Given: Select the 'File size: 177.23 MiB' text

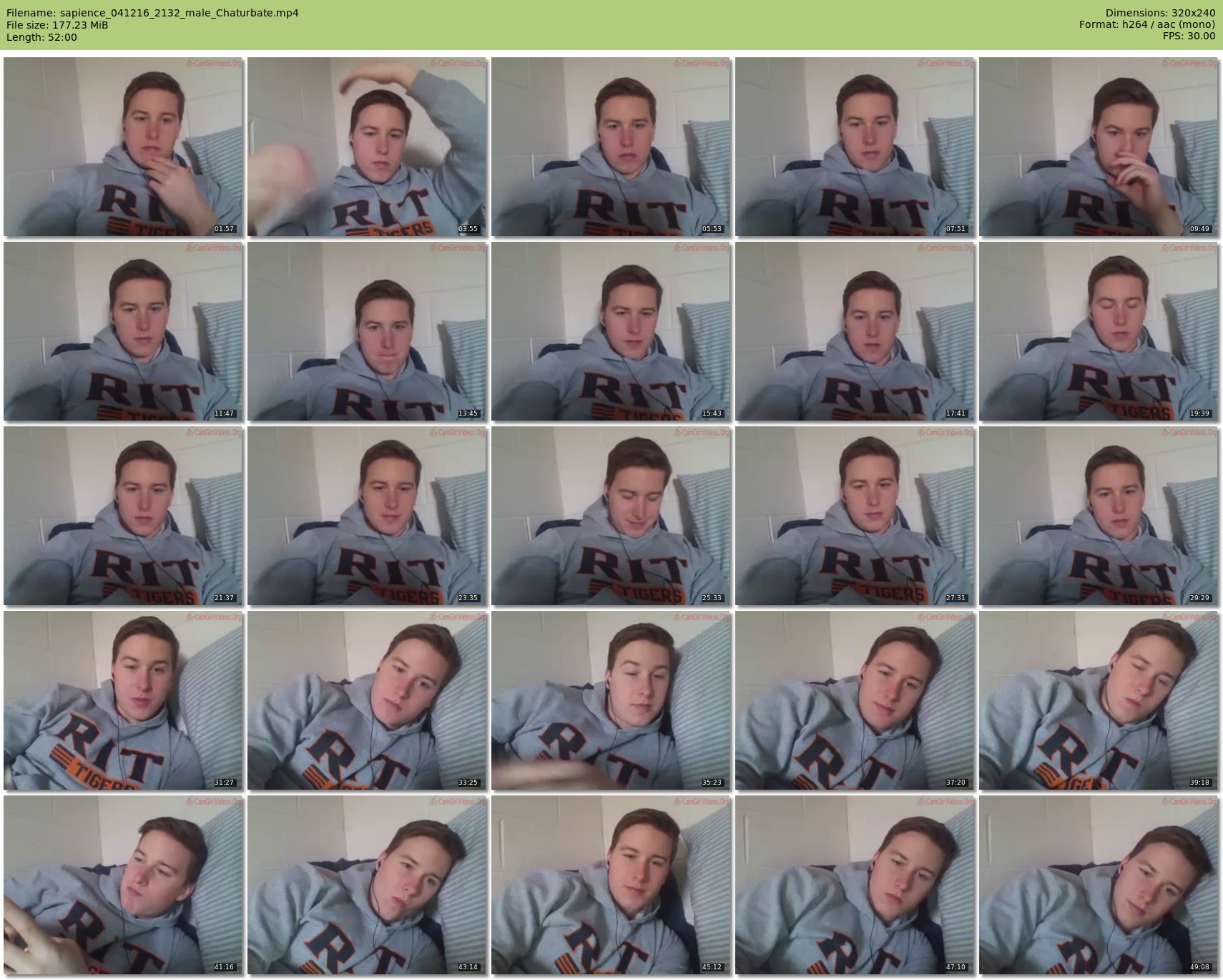Looking at the screenshot, I should [x=57, y=25].
